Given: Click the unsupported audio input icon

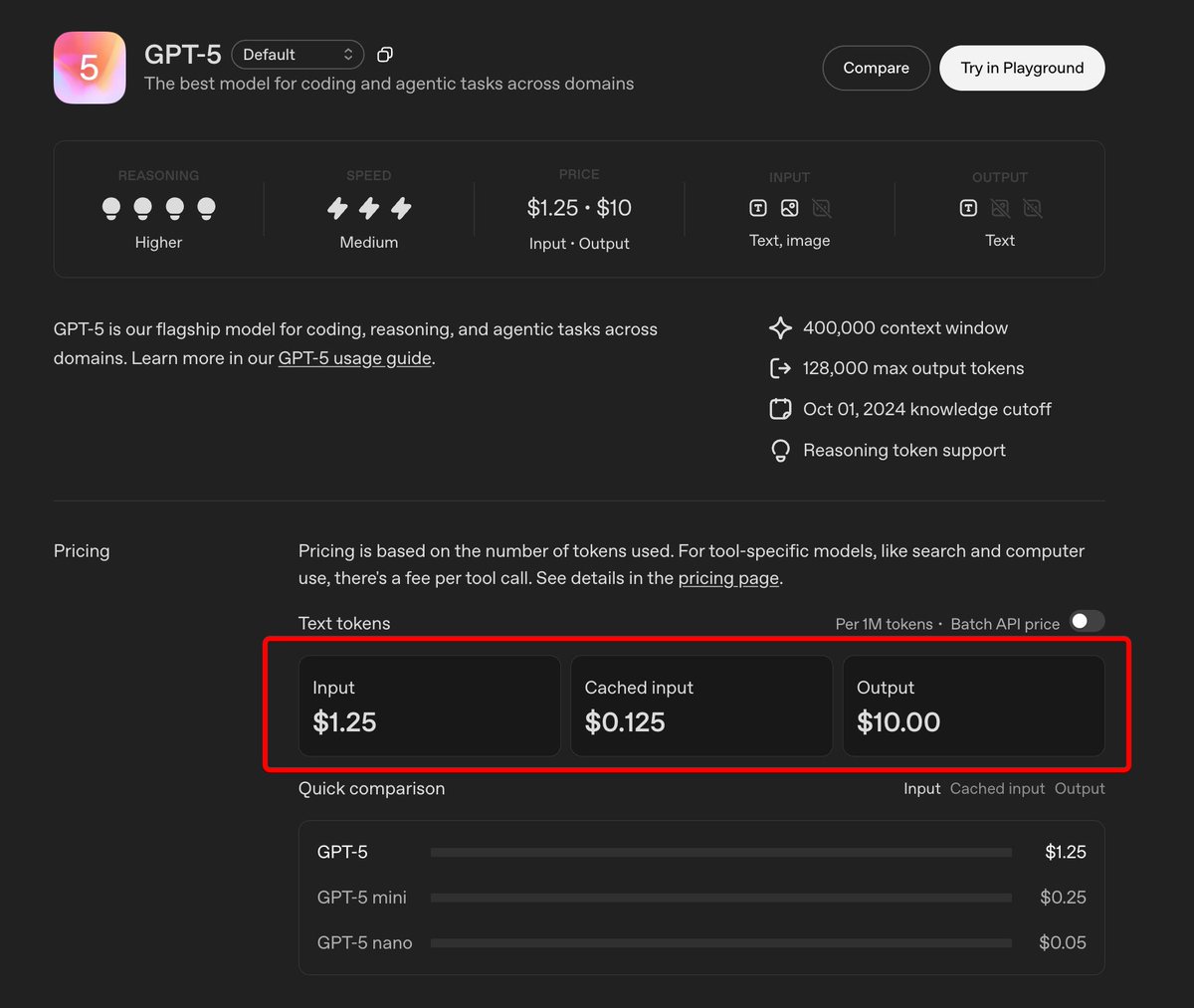Looking at the screenshot, I should (822, 208).
